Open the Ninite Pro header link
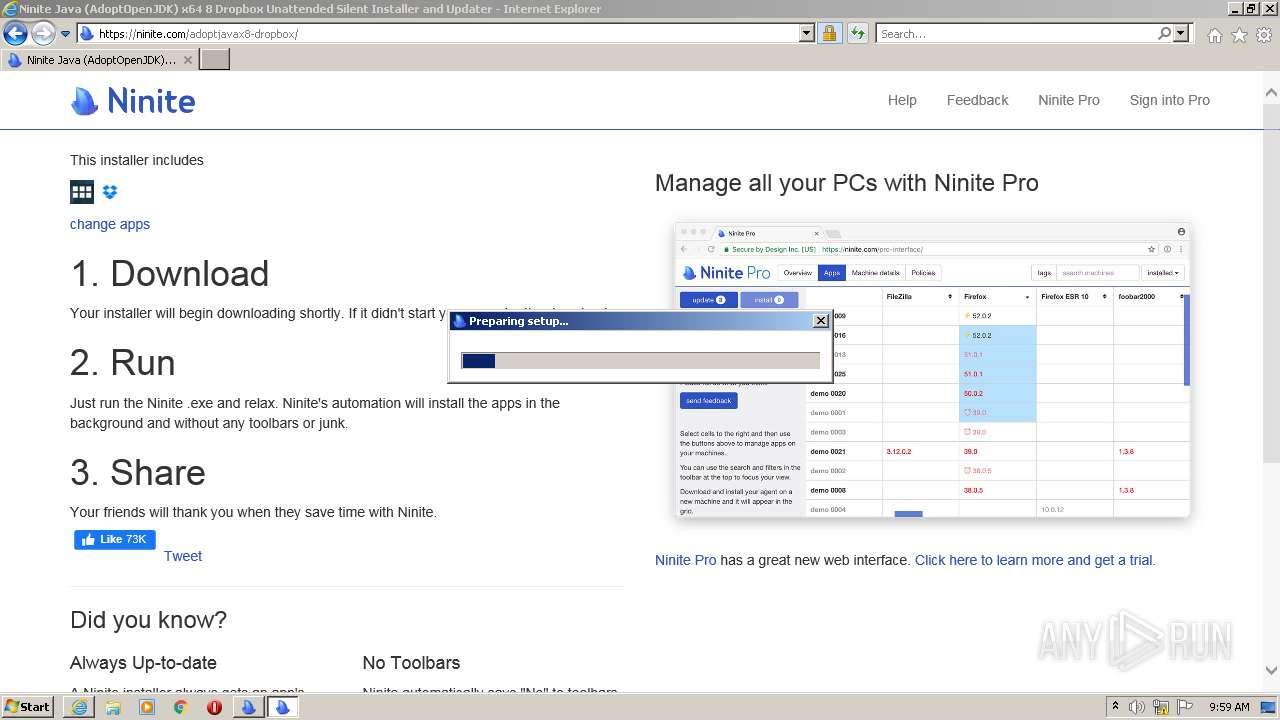 point(1068,100)
